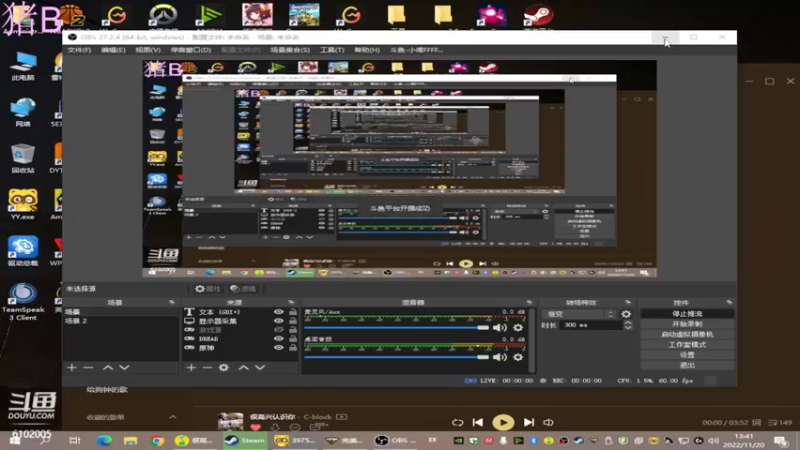Image resolution: width=800 pixels, height=450 pixels.
Task: Click the 属性 properties gear button
Action: [207, 289]
